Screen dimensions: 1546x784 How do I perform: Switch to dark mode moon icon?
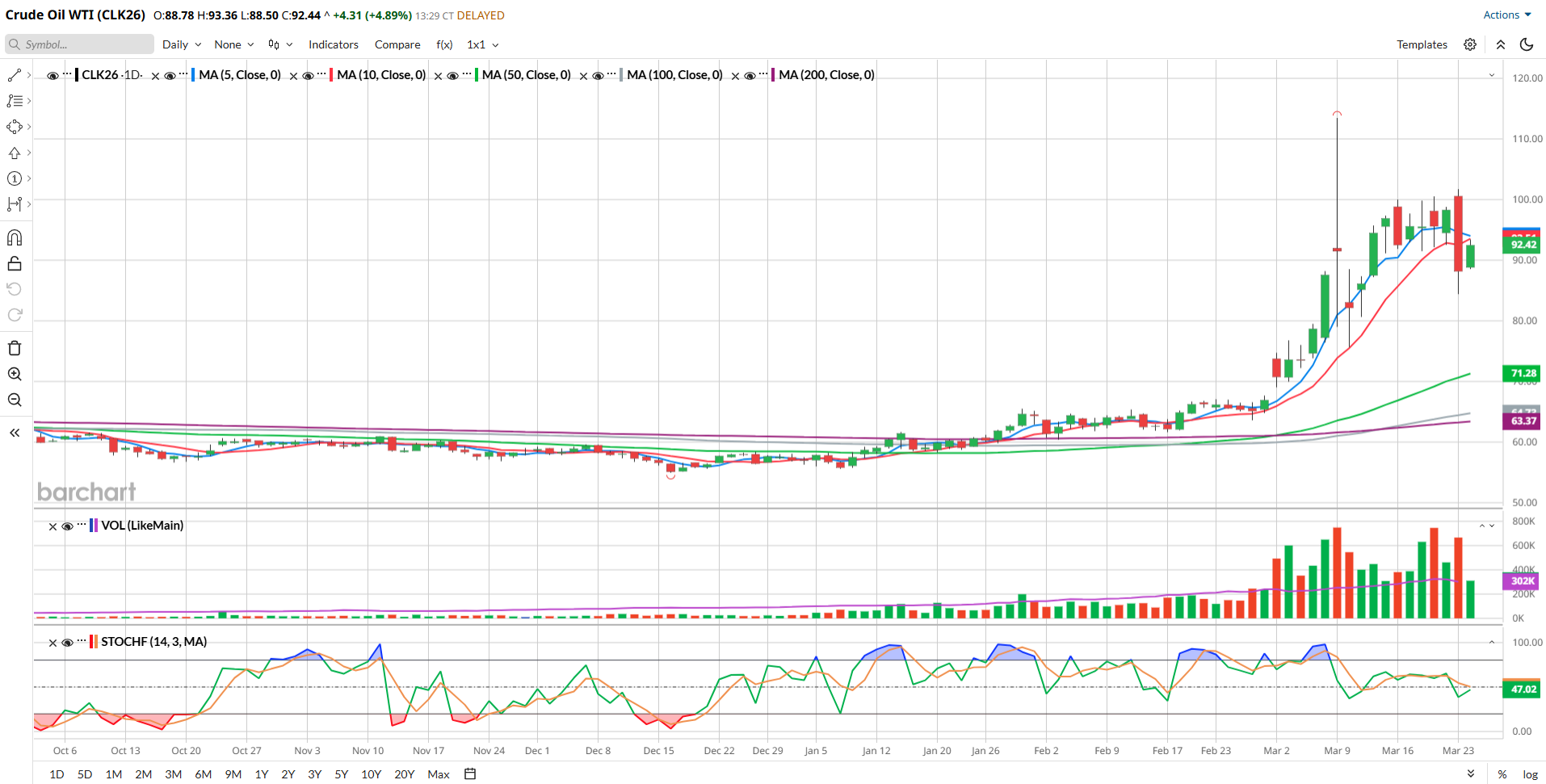point(1527,44)
